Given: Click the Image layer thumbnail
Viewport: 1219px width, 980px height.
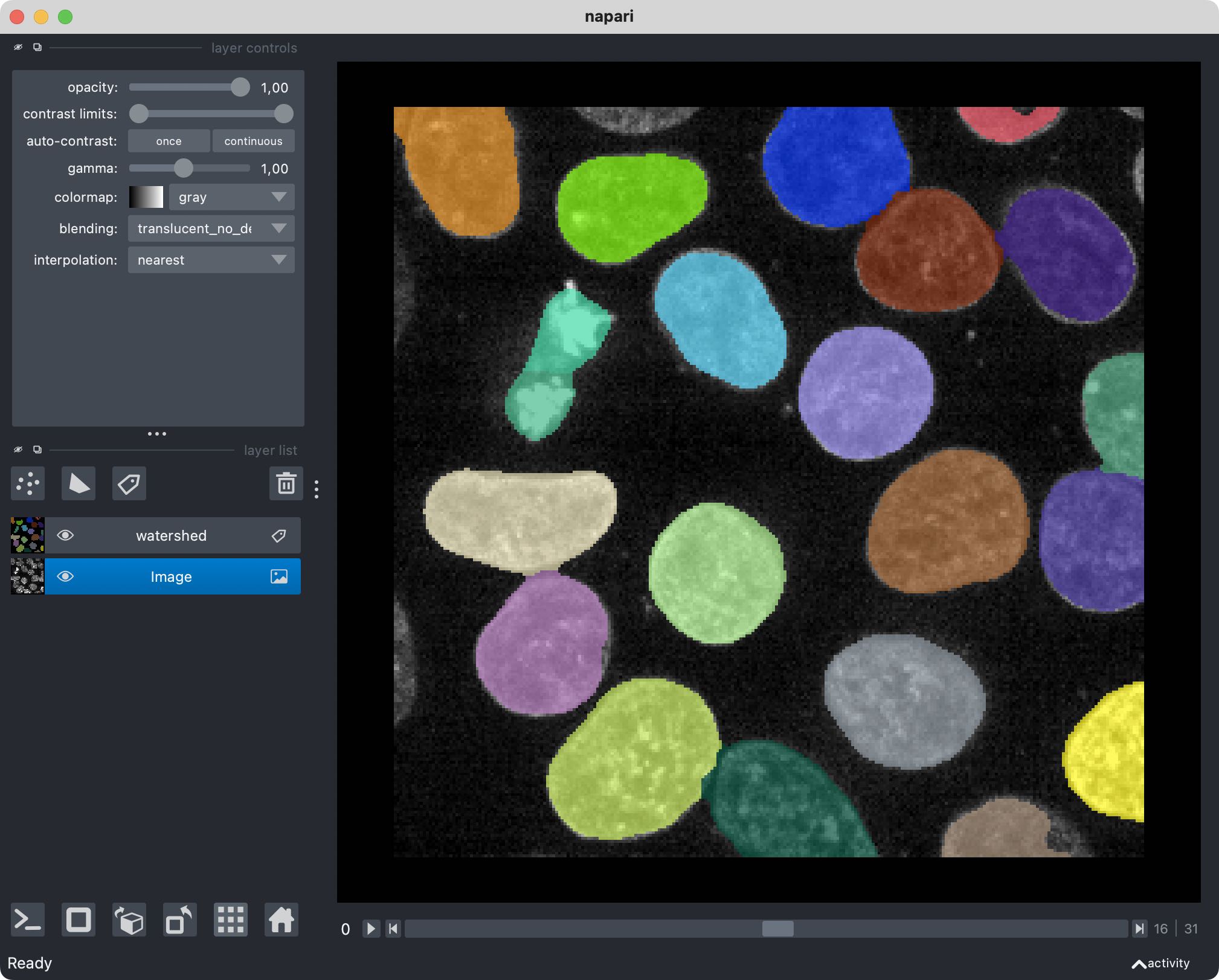Looking at the screenshot, I should 28,576.
